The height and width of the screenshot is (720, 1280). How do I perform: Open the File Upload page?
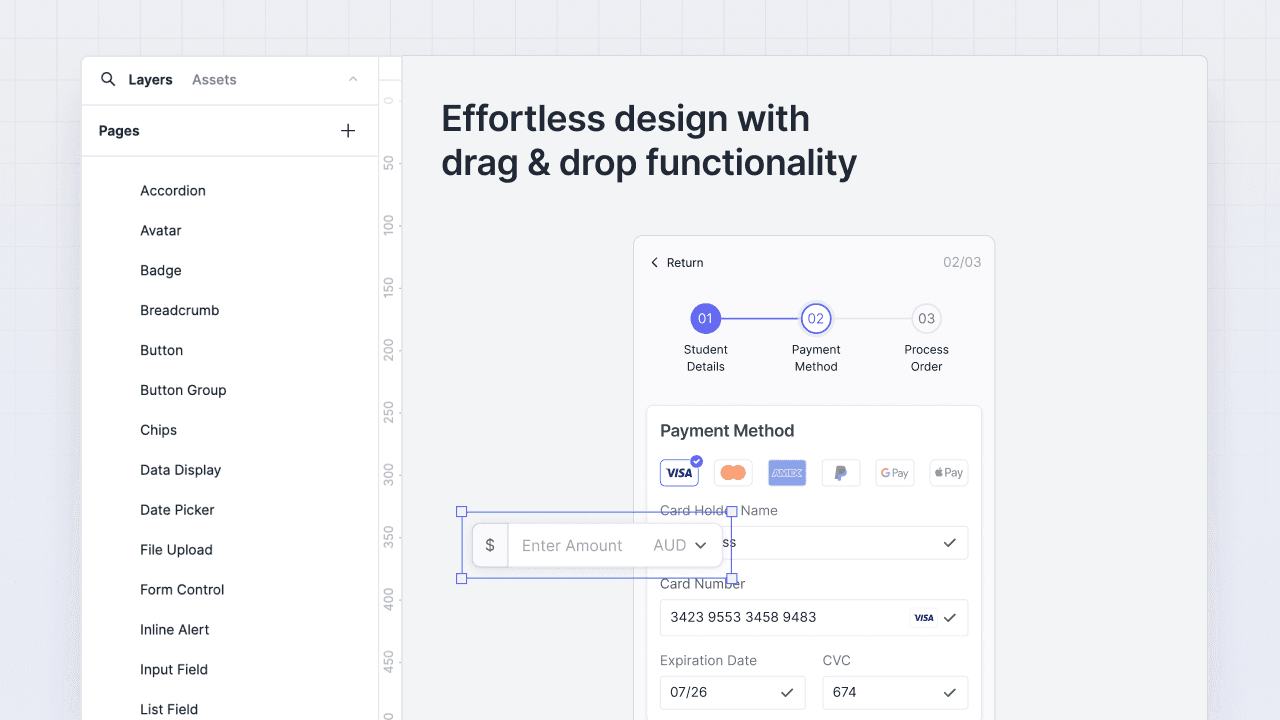[177, 550]
